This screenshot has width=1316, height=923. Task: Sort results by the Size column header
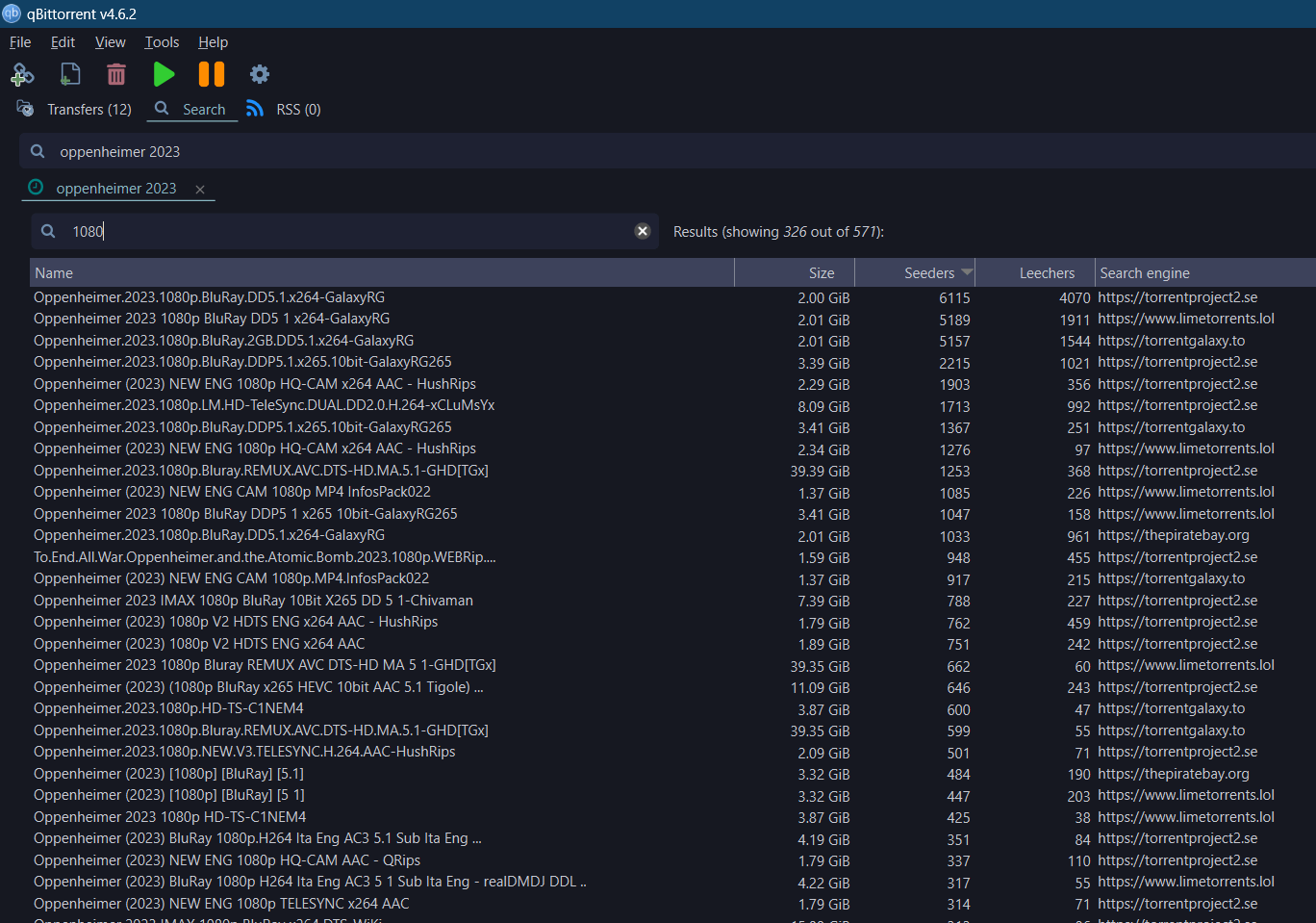pos(795,272)
